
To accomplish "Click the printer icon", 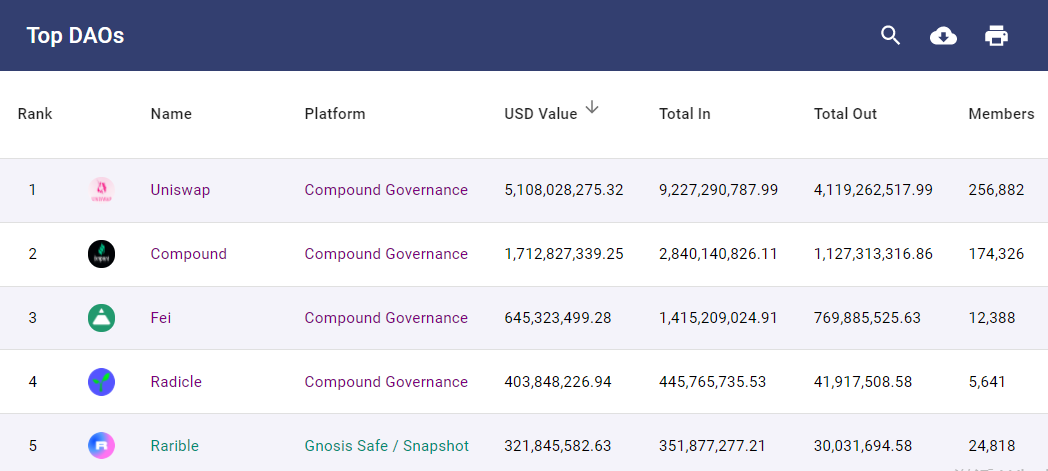I will pos(996,35).
